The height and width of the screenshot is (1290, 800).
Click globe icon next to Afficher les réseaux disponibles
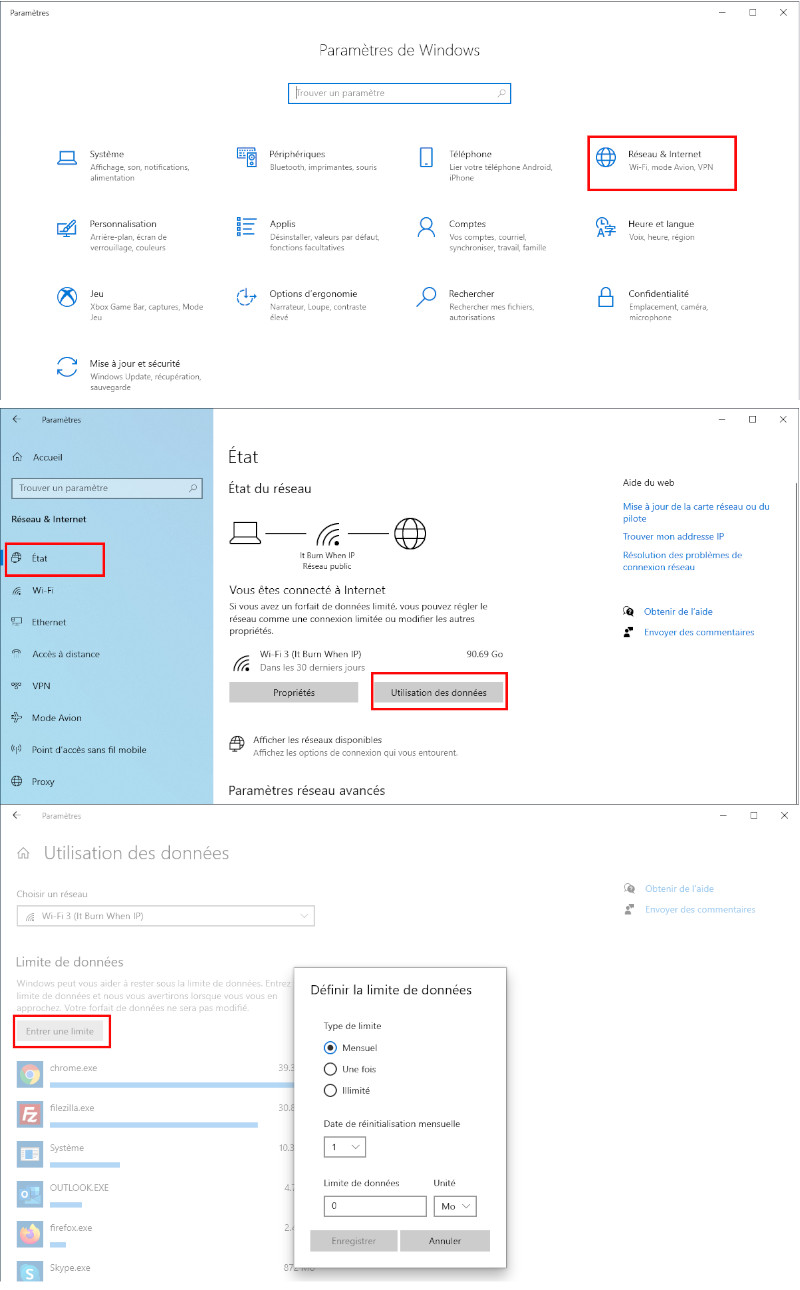coord(237,744)
